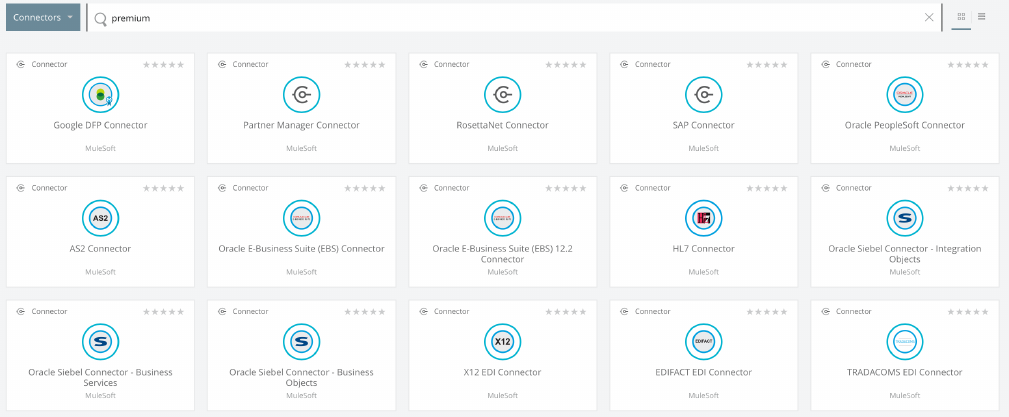The height and width of the screenshot is (417, 1009).
Task: Rate the HL7 Connector stars
Action: click(767, 188)
